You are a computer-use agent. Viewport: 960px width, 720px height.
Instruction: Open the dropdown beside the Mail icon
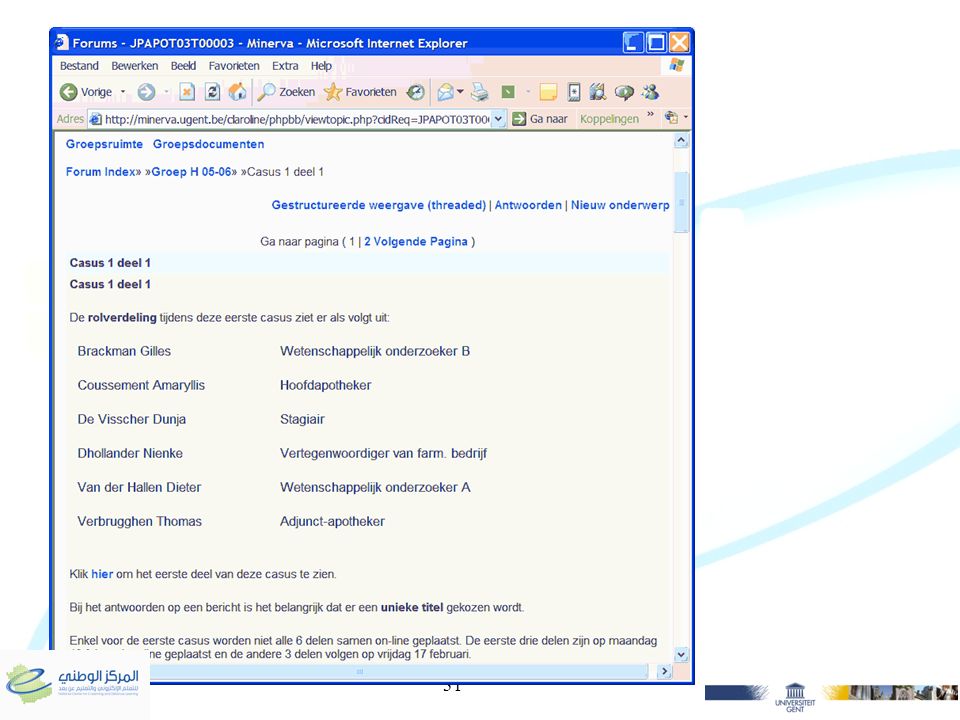point(460,92)
